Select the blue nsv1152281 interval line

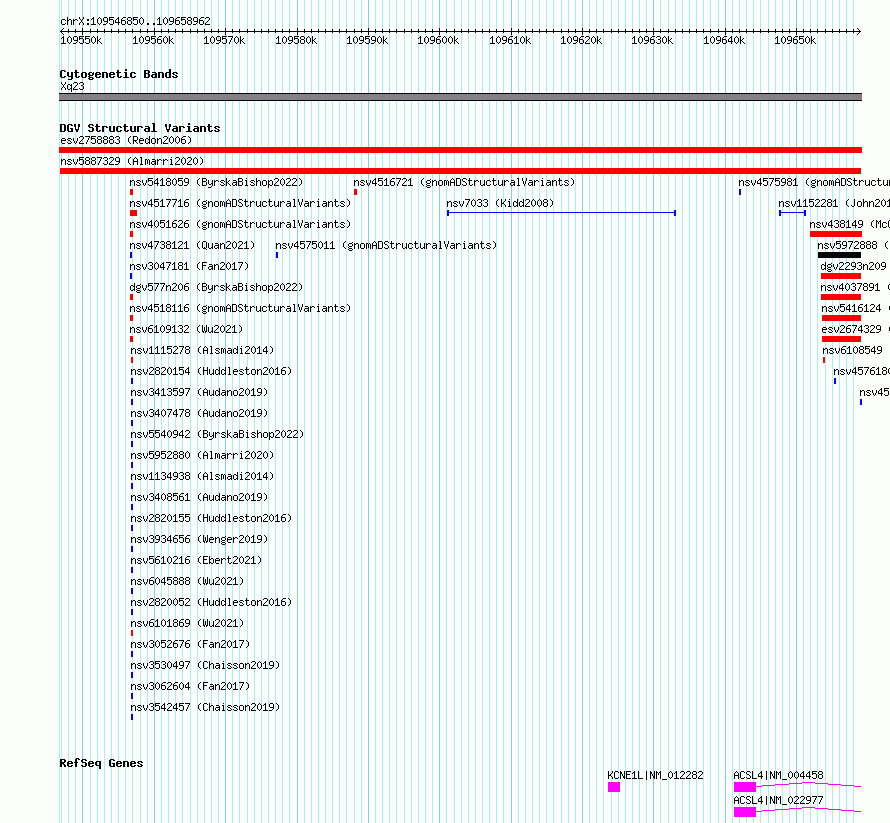click(792, 213)
